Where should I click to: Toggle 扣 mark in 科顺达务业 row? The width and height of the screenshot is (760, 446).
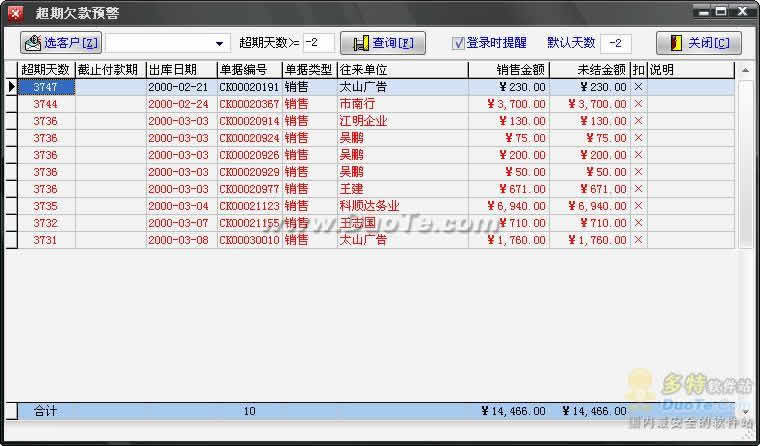639,206
